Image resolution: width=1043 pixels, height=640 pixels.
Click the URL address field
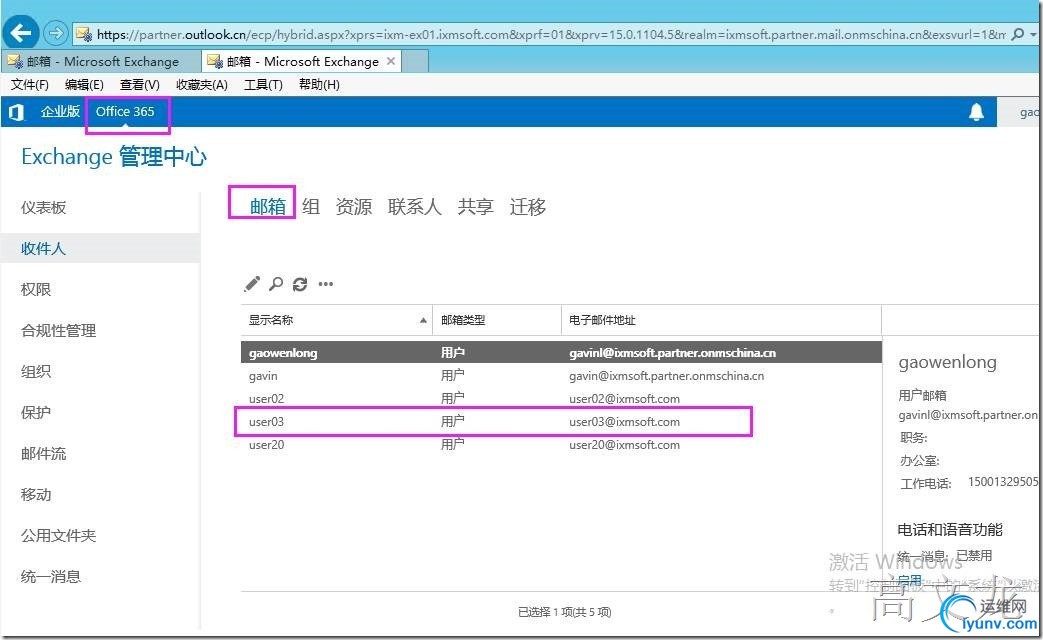(x=551, y=34)
